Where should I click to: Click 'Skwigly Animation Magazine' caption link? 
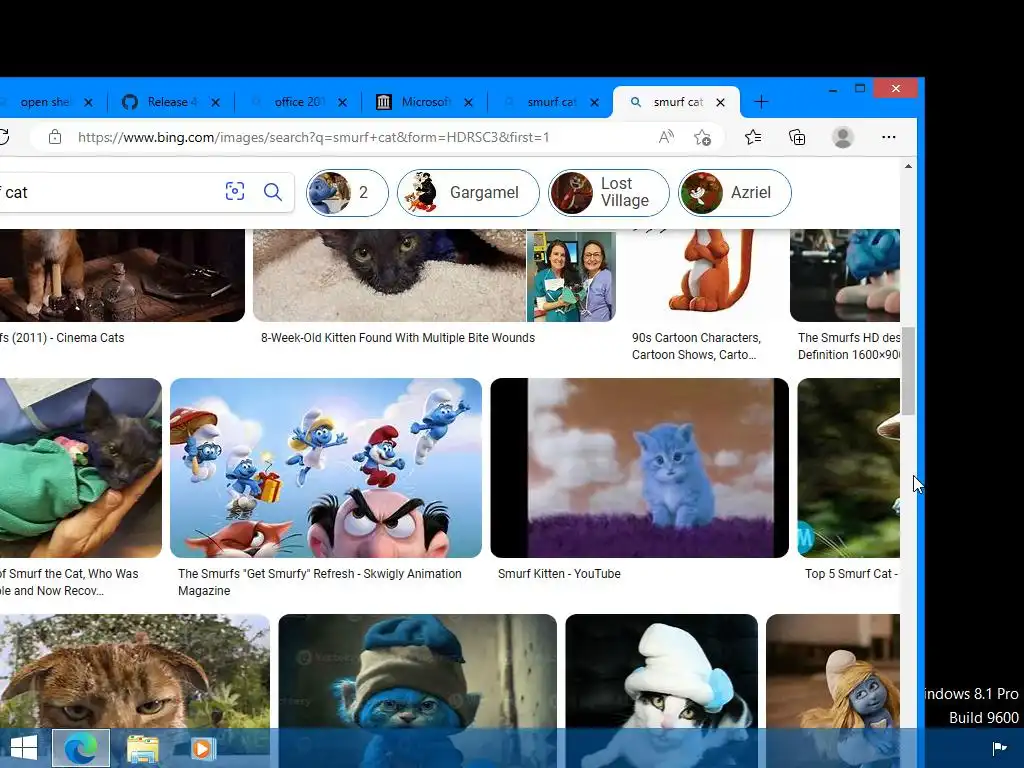pyautogui.click(x=319, y=582)
